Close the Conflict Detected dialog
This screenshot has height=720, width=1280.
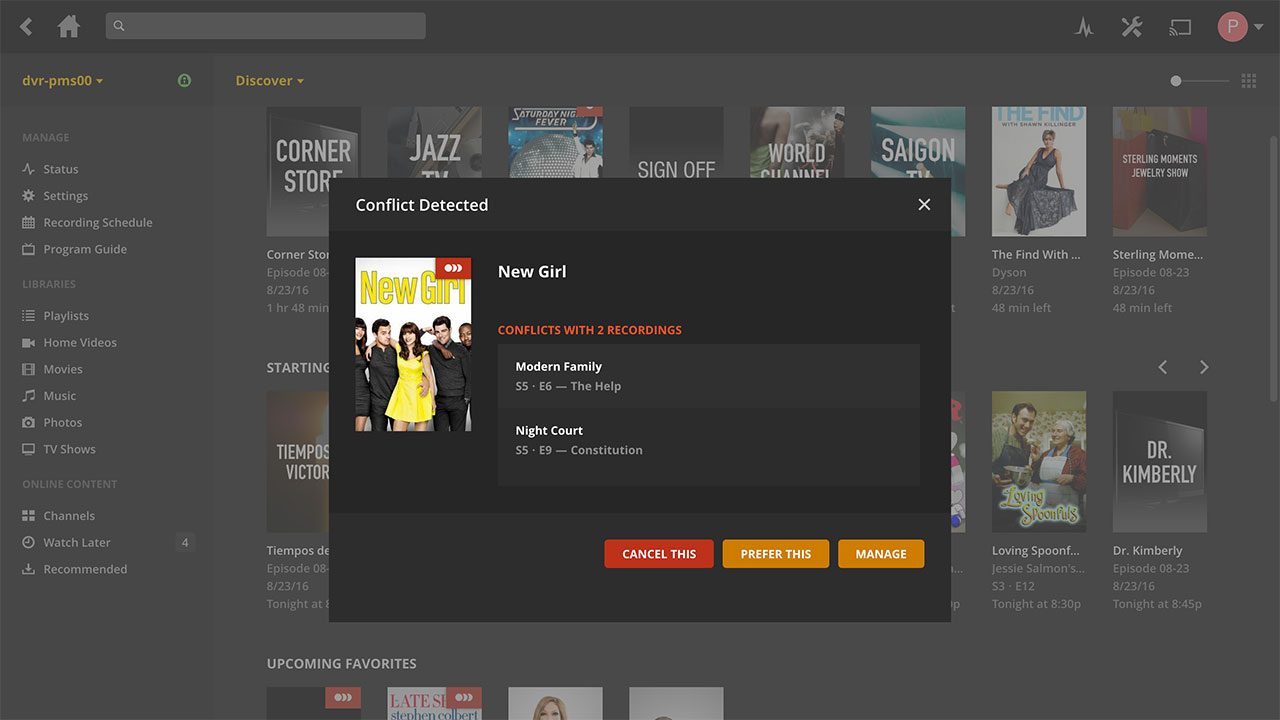click(x=924, y=204)
